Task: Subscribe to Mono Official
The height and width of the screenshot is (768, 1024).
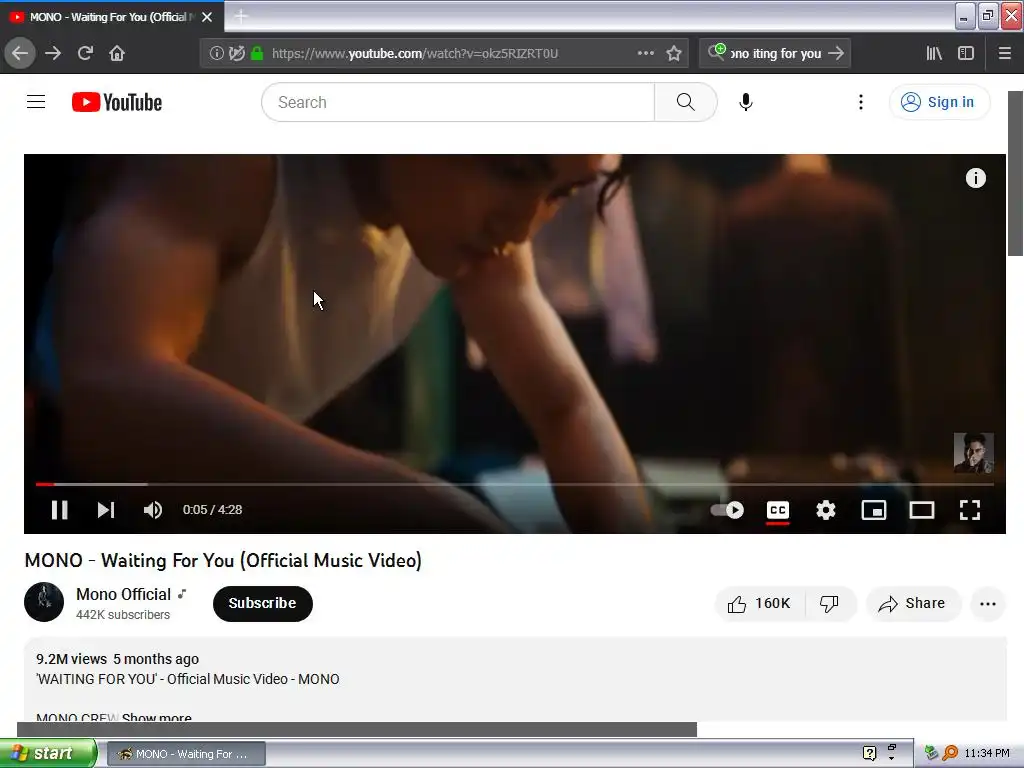Action: (x=263, y=603)
